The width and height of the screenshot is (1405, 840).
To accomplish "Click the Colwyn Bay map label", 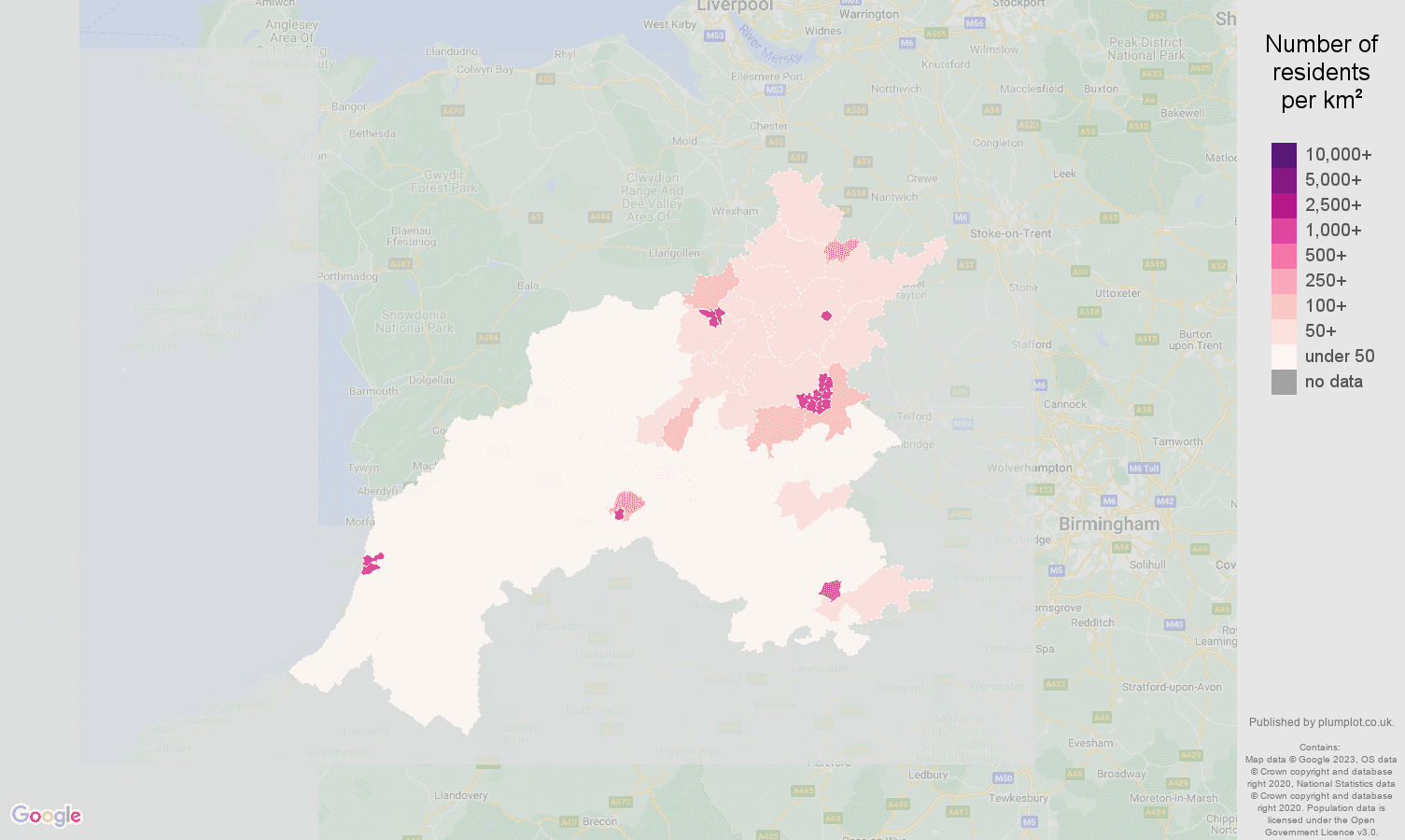I will tap(485, 69).
